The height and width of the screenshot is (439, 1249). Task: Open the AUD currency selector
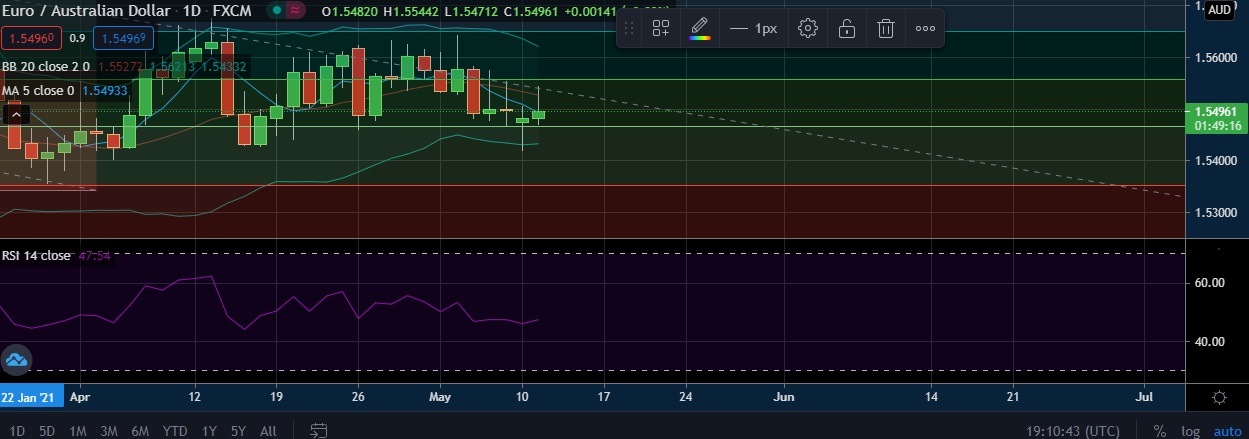click(1219, 10)
